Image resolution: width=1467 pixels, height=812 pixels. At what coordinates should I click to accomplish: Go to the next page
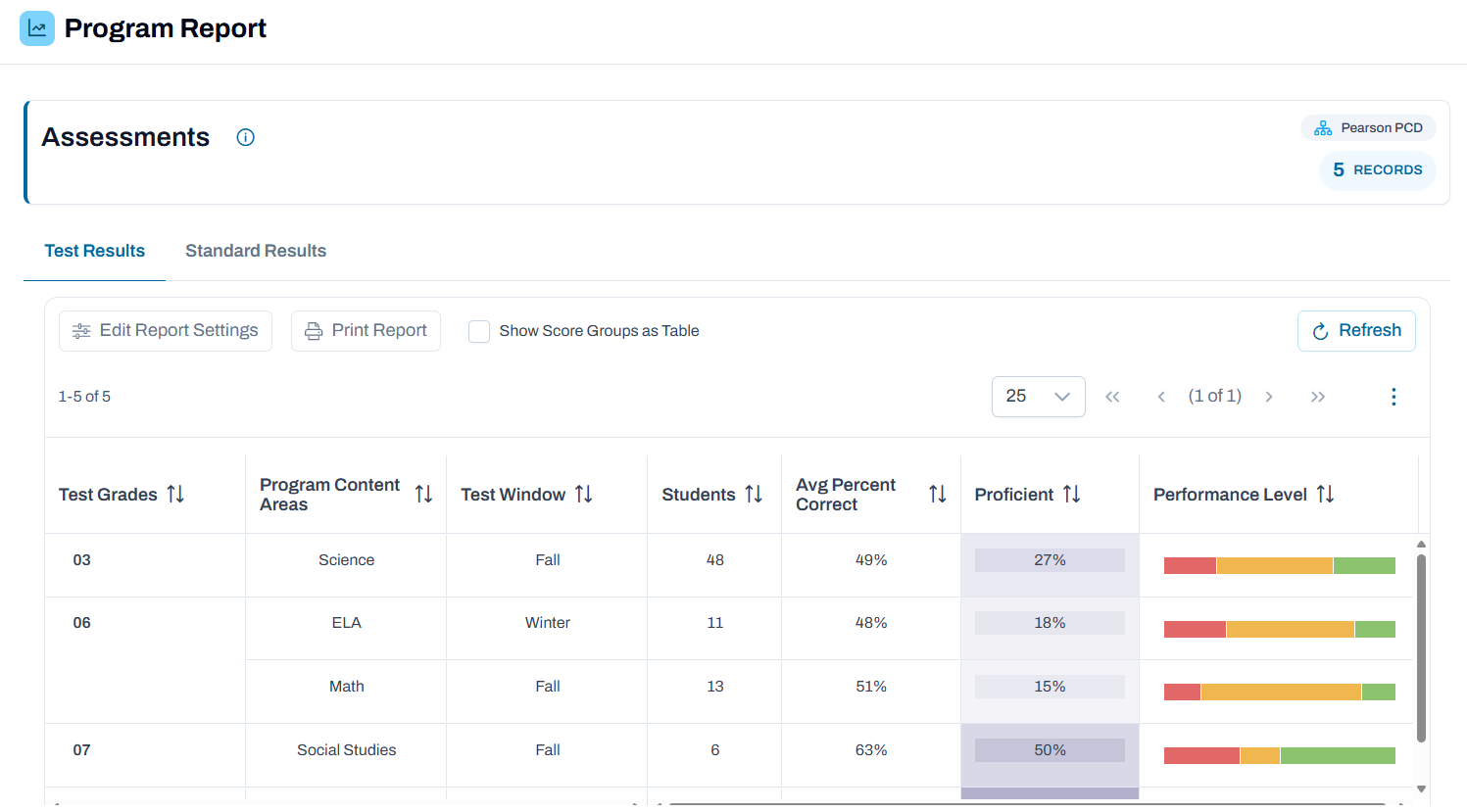tap(1269, 397)
